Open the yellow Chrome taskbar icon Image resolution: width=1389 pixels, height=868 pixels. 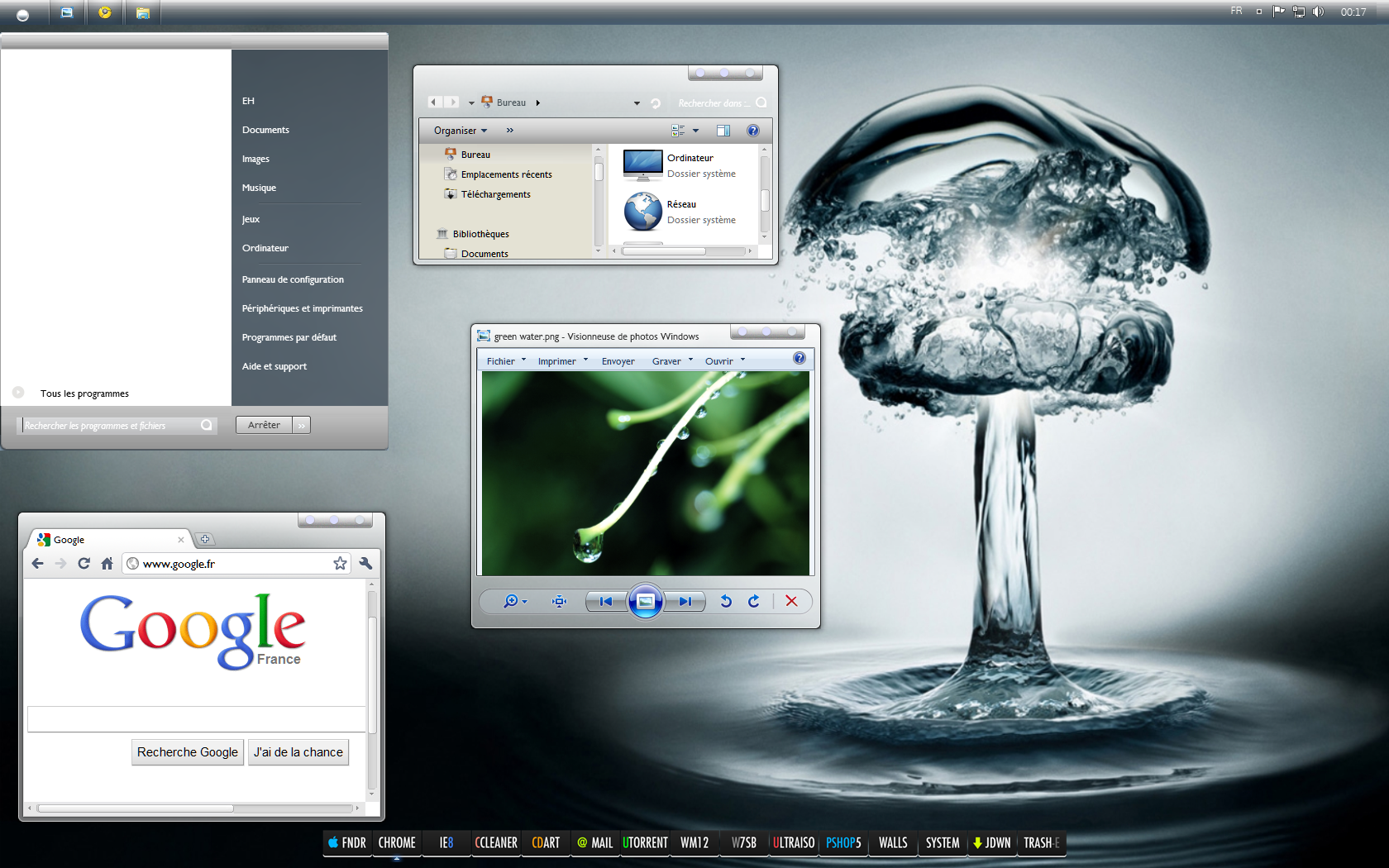click(105, 12)
